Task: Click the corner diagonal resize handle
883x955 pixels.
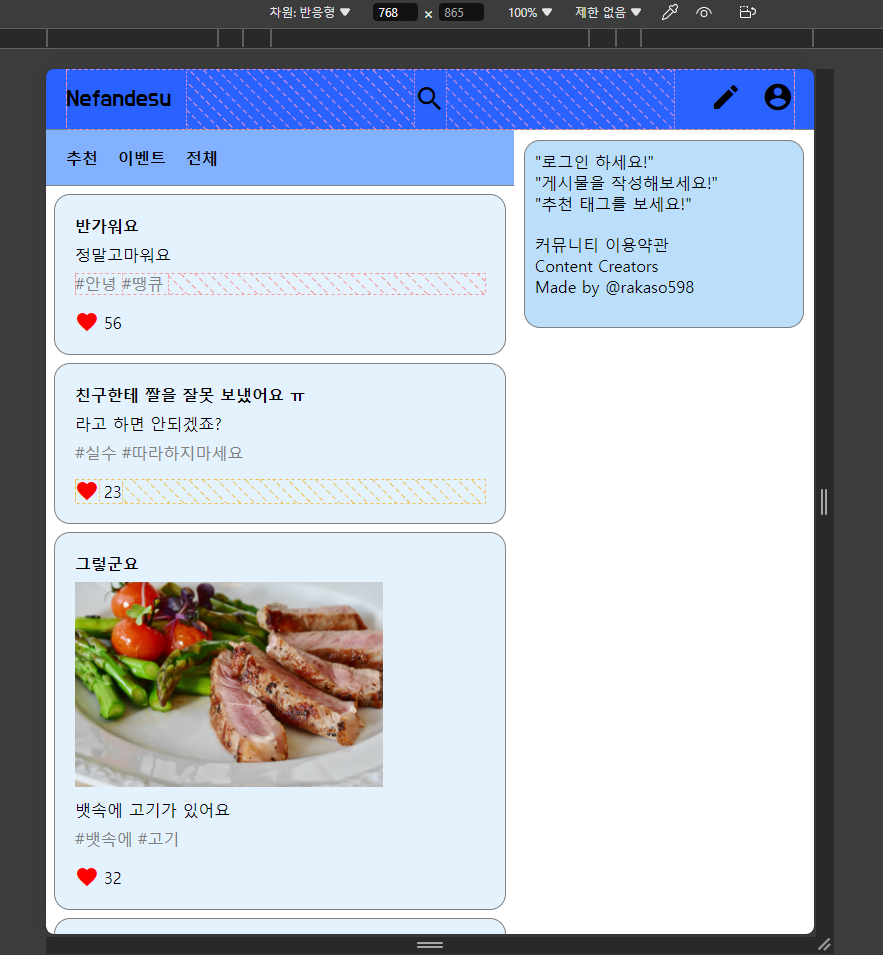Action: pyautogui.click(x=824, y=945)
